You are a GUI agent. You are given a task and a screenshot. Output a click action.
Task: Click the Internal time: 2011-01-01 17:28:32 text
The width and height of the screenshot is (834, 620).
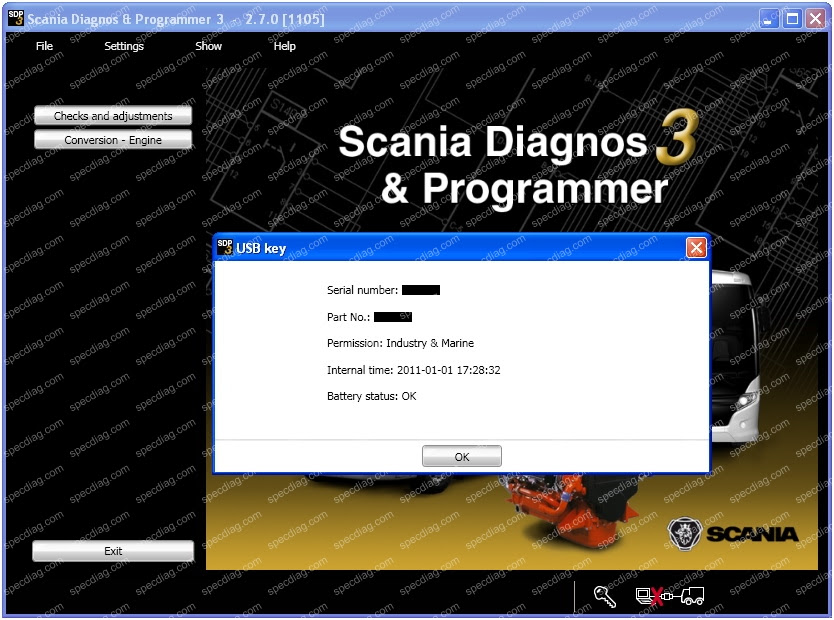[x=413, y=370]
